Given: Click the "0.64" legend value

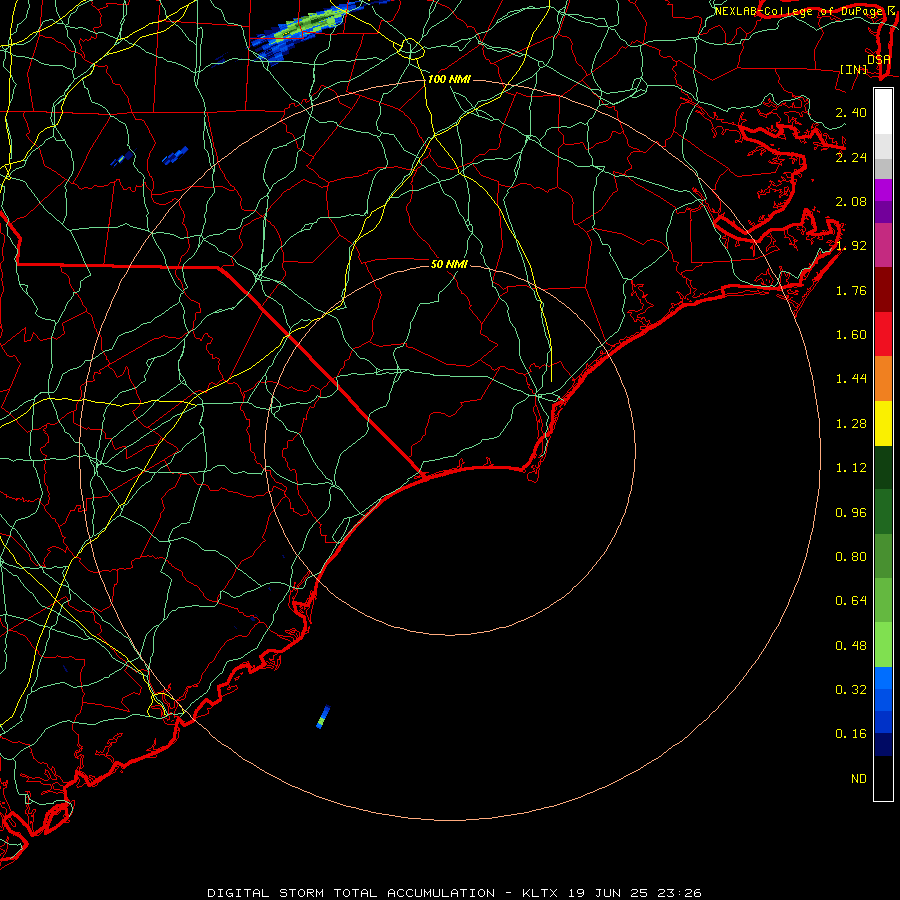Looking at the screenshot, I should [851, 601].
